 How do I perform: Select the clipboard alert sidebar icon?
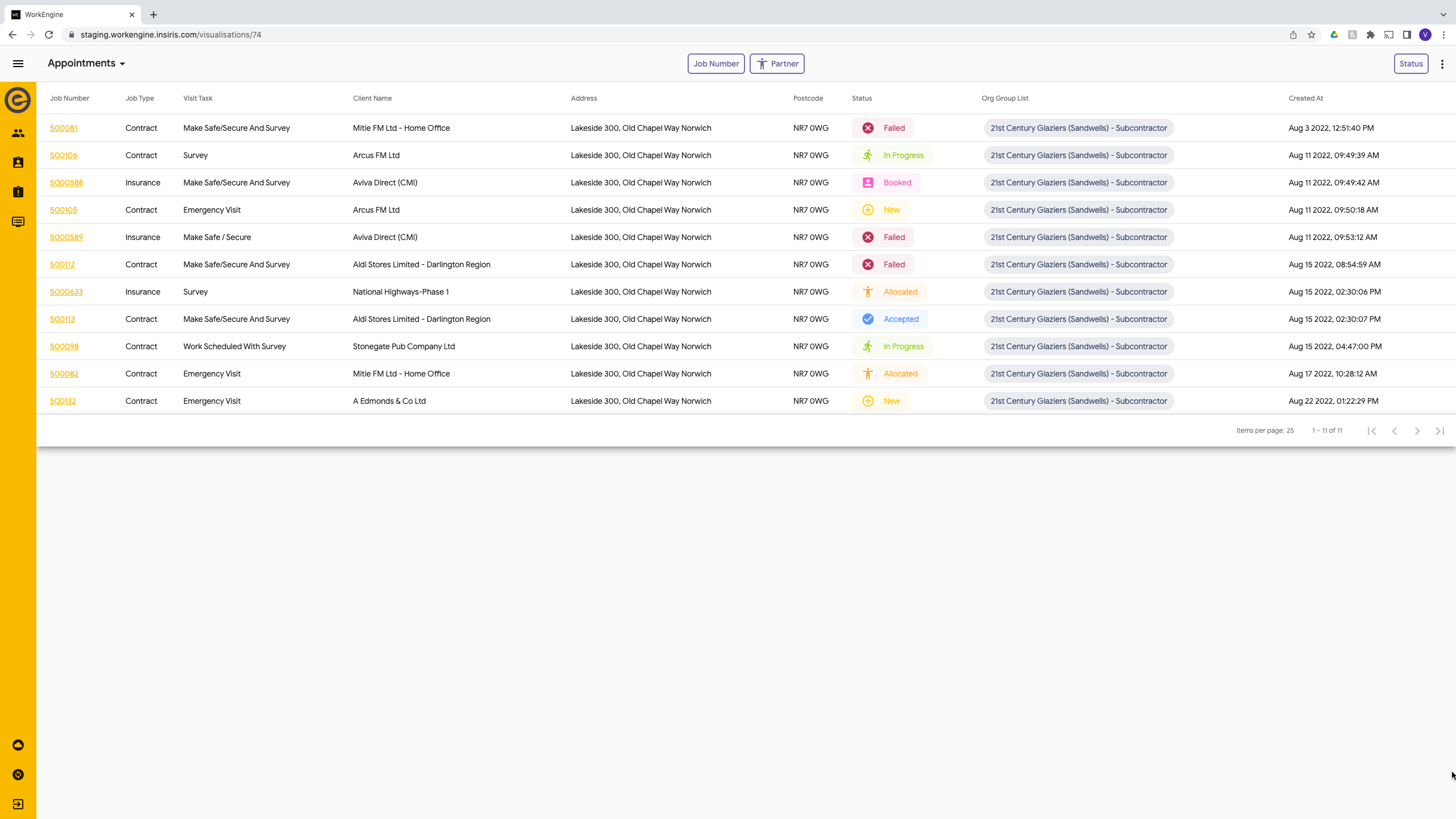tap(18, 192)
